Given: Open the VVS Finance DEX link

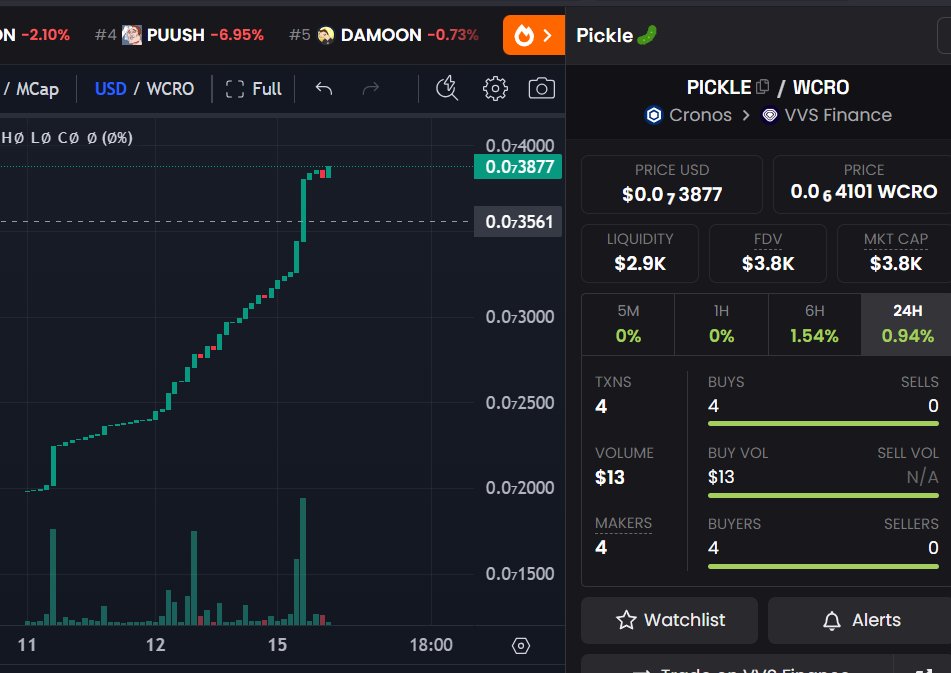Looking at the screenshot, I should coord(827,115).
